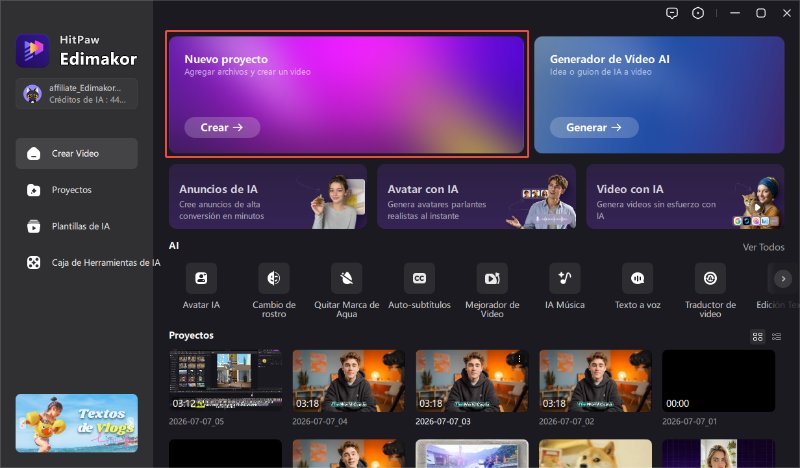Click the Generar button for AI video
This screenshot has width=800, height=468.
pyautogui.click(x=594, y=128)
